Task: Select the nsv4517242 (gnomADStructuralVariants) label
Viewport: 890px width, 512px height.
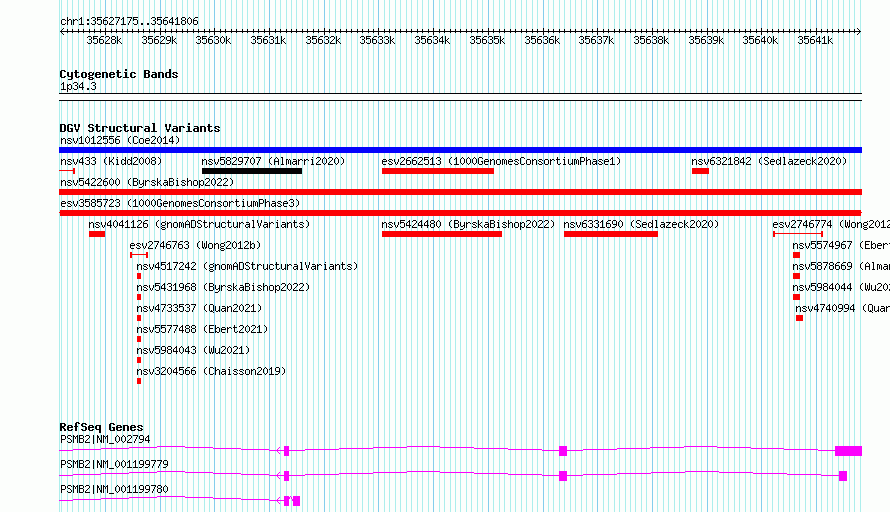Action: pyautogui.click(x=247, y=266)
